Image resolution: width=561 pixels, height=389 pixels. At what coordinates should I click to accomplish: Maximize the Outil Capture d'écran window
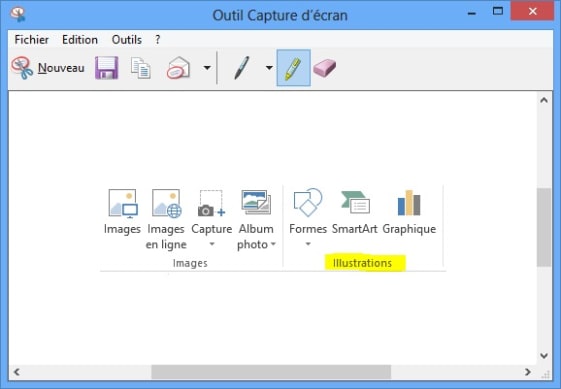coord(498,12)
